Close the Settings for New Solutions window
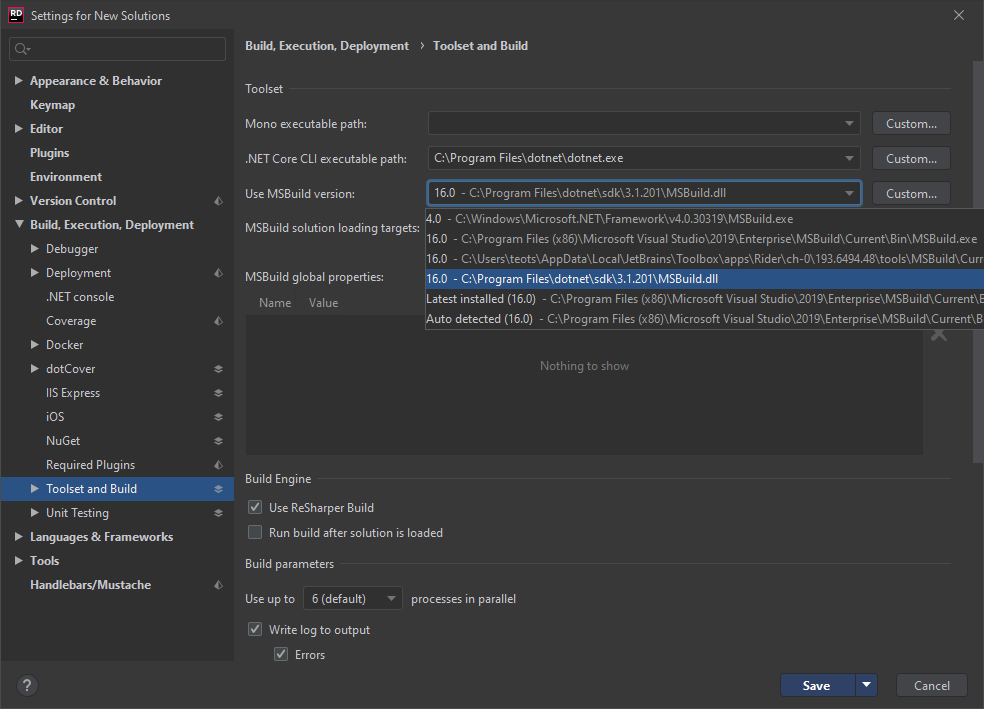 [959, 15]
